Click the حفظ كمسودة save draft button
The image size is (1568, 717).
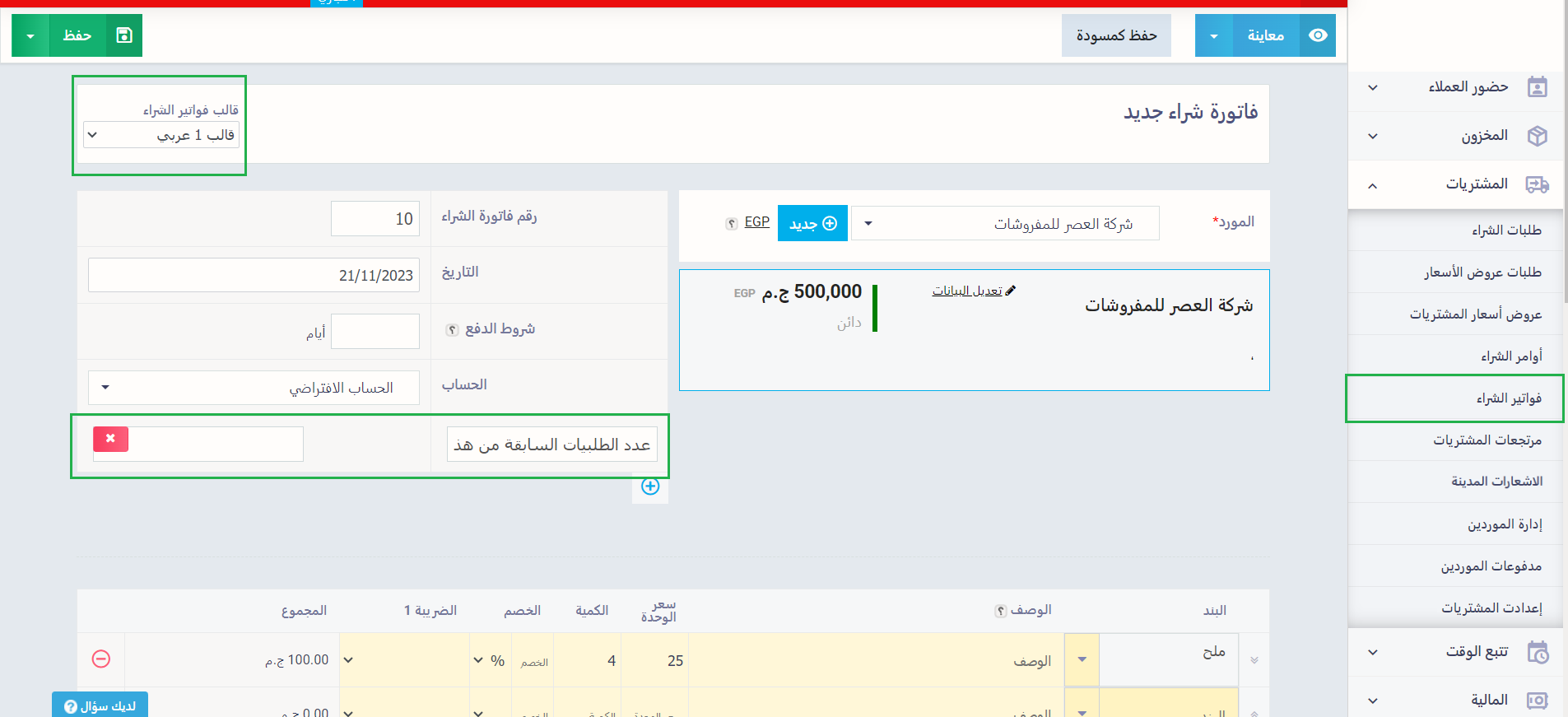[1116, 35]
